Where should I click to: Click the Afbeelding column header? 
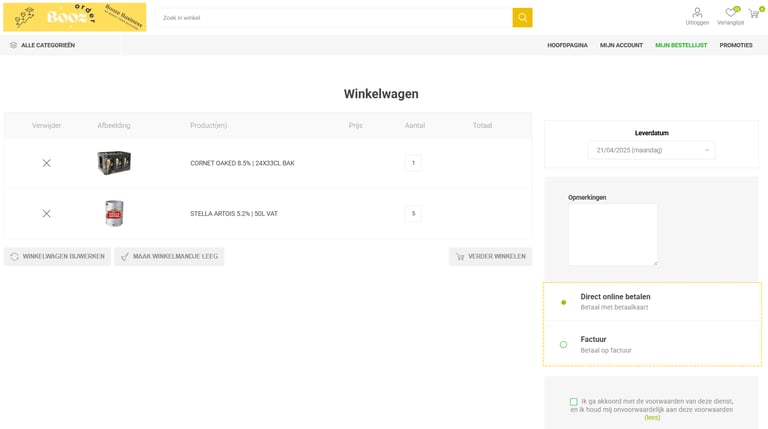click(x=114, y=125)
